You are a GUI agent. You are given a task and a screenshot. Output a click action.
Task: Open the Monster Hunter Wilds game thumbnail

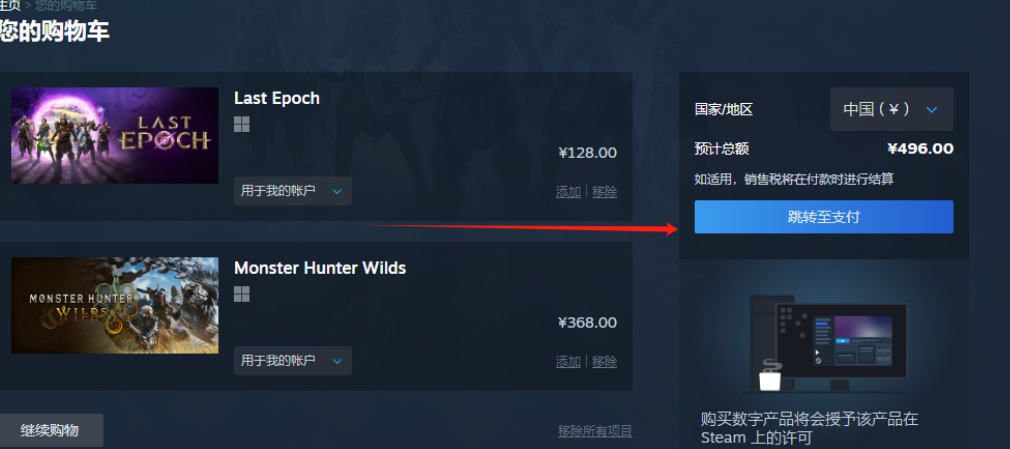point(115,305)
